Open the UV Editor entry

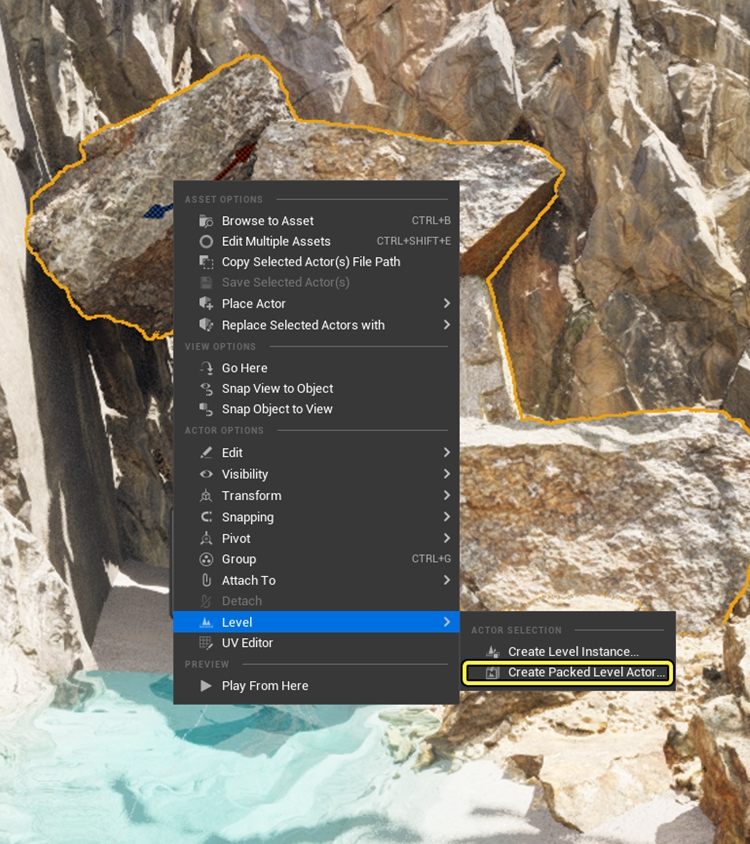[316, 643]
